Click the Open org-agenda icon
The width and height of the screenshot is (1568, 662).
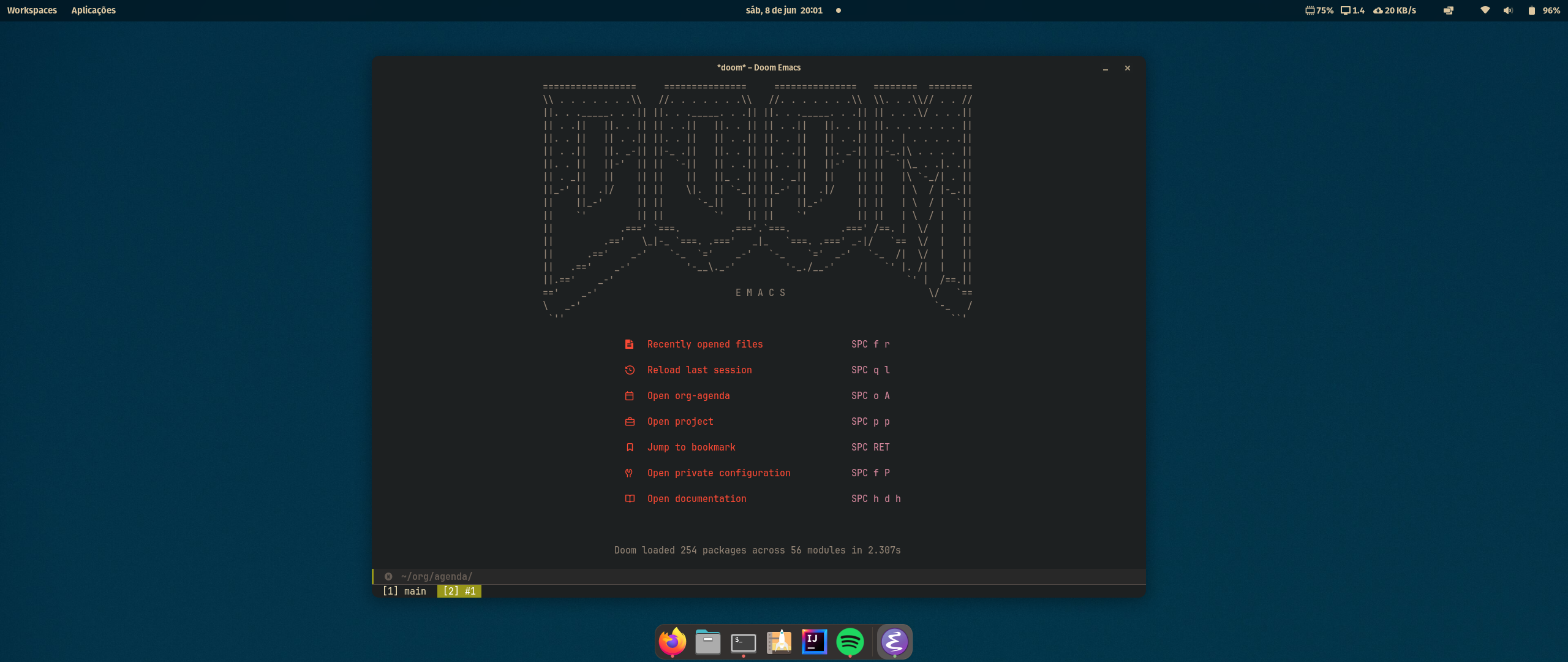pyautogui.click(x=627, y=395)
